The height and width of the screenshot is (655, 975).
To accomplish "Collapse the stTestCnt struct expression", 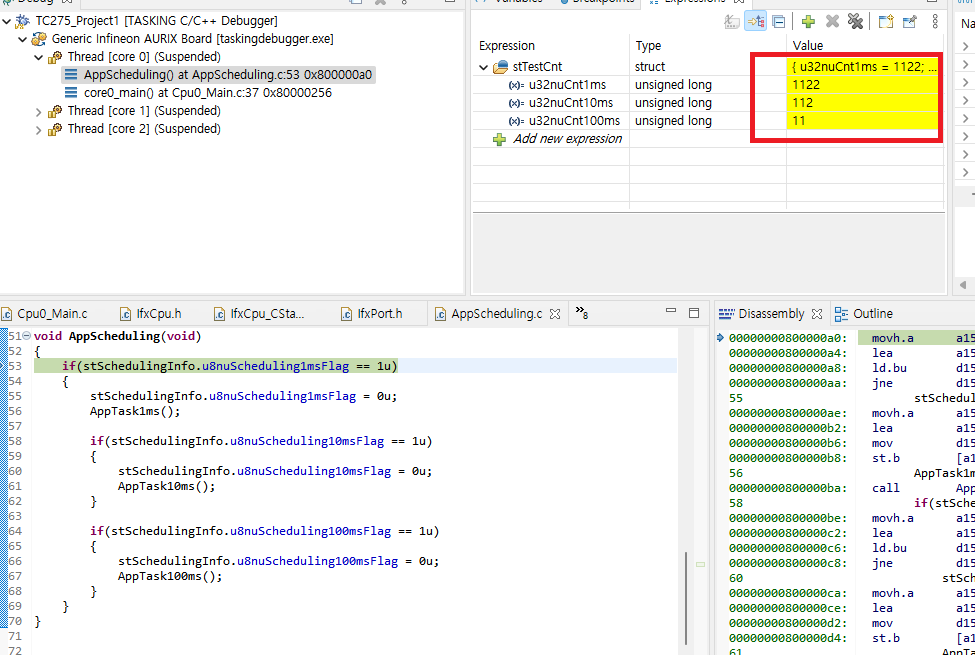I will 483,66.
